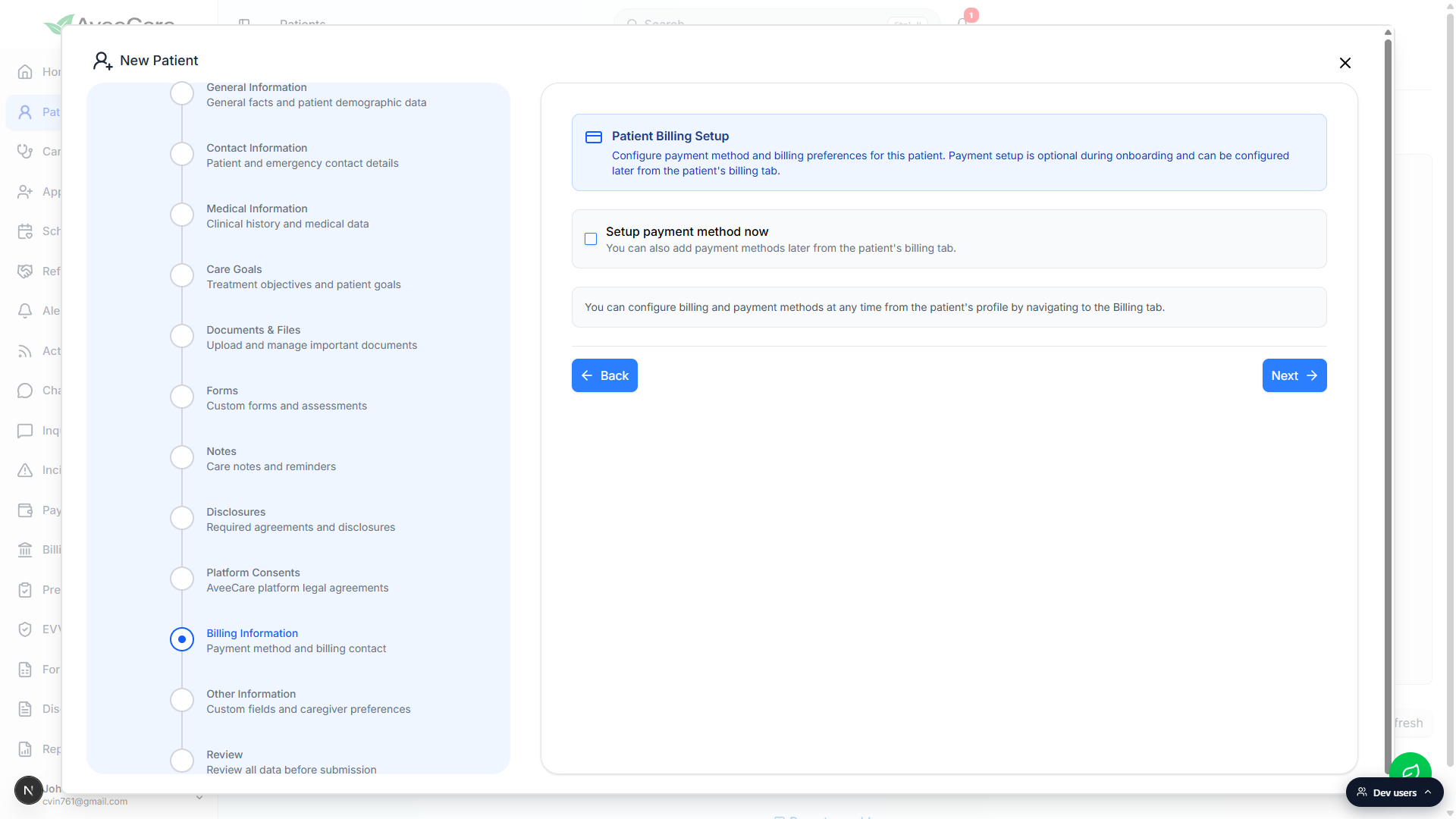
Task: Click the Billing Information step title
Action: coord(253,633)
